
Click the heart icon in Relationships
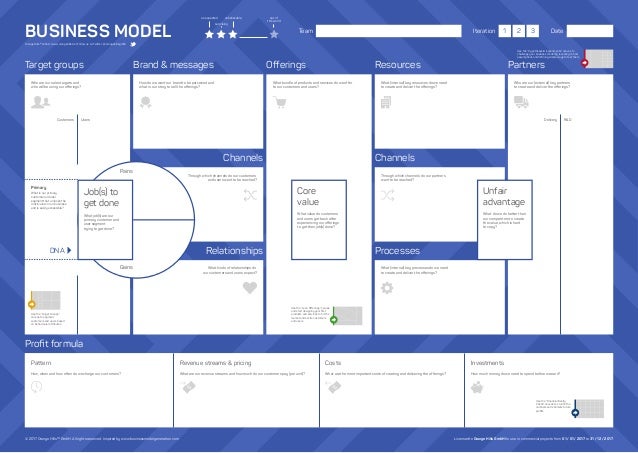(250, 287)
